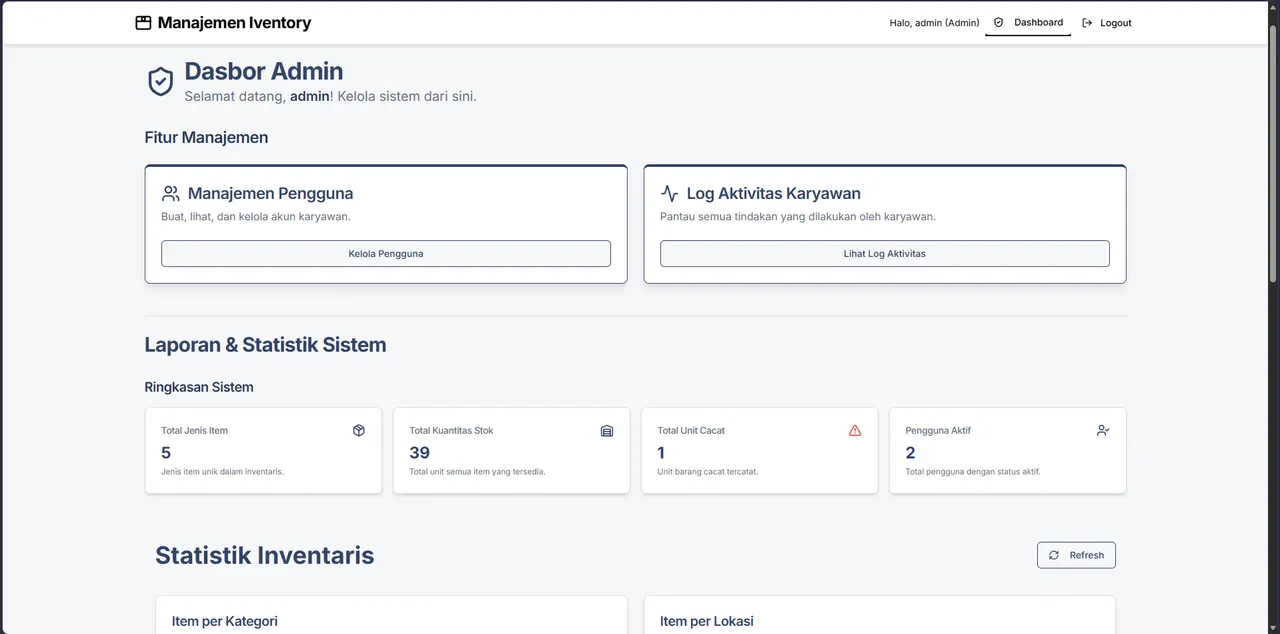Click the Total Jenis Item label
1280x634 pixels.
pyautogui.click(x=194, y=431)
